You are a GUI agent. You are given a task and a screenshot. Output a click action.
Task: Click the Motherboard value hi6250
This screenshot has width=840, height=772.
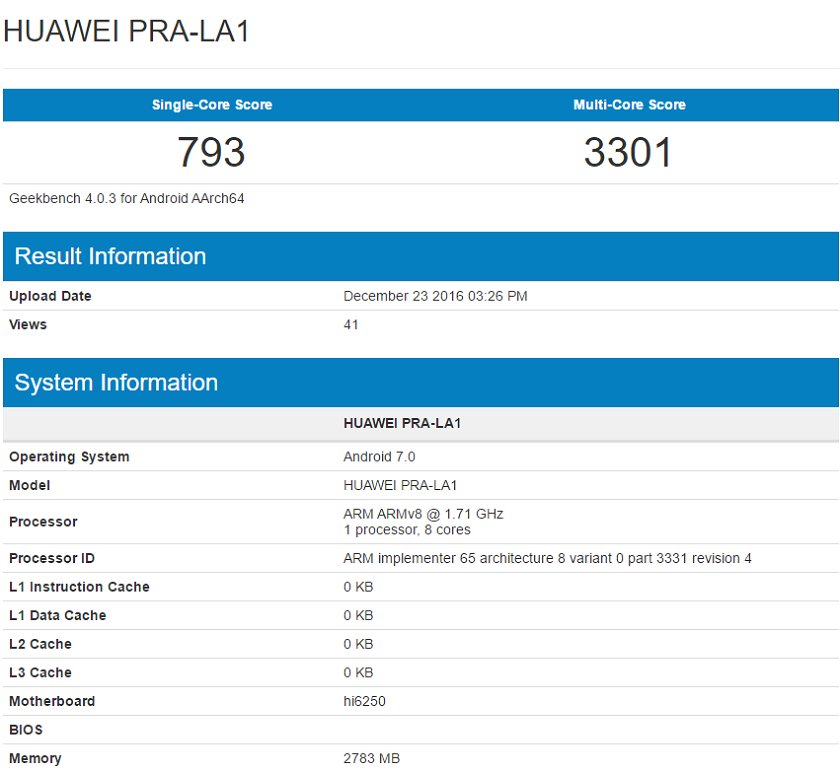364,701
